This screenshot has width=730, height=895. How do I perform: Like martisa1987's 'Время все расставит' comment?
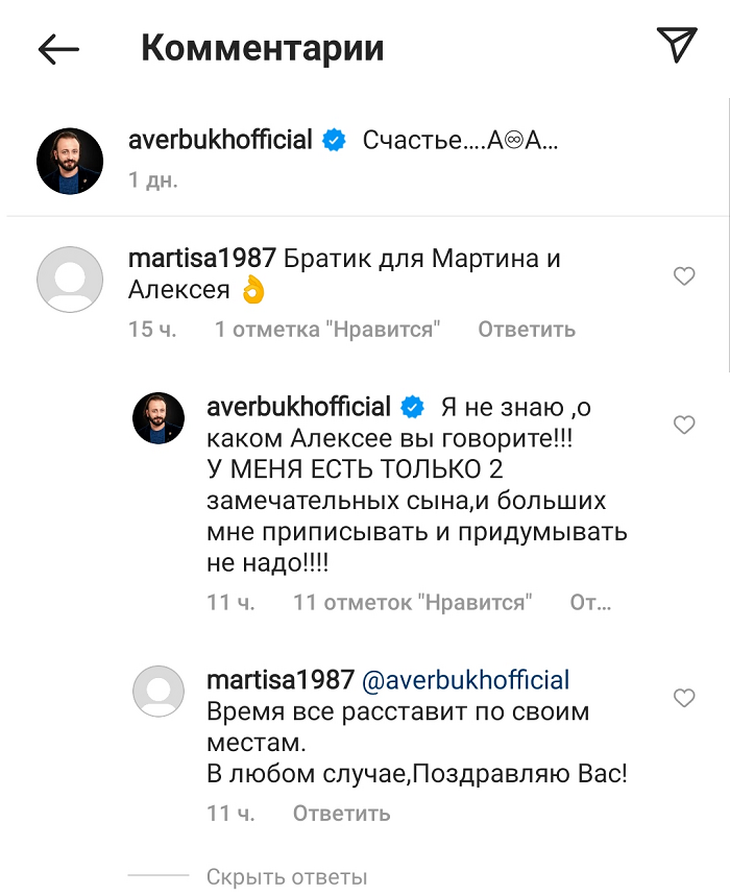[684, 697]
